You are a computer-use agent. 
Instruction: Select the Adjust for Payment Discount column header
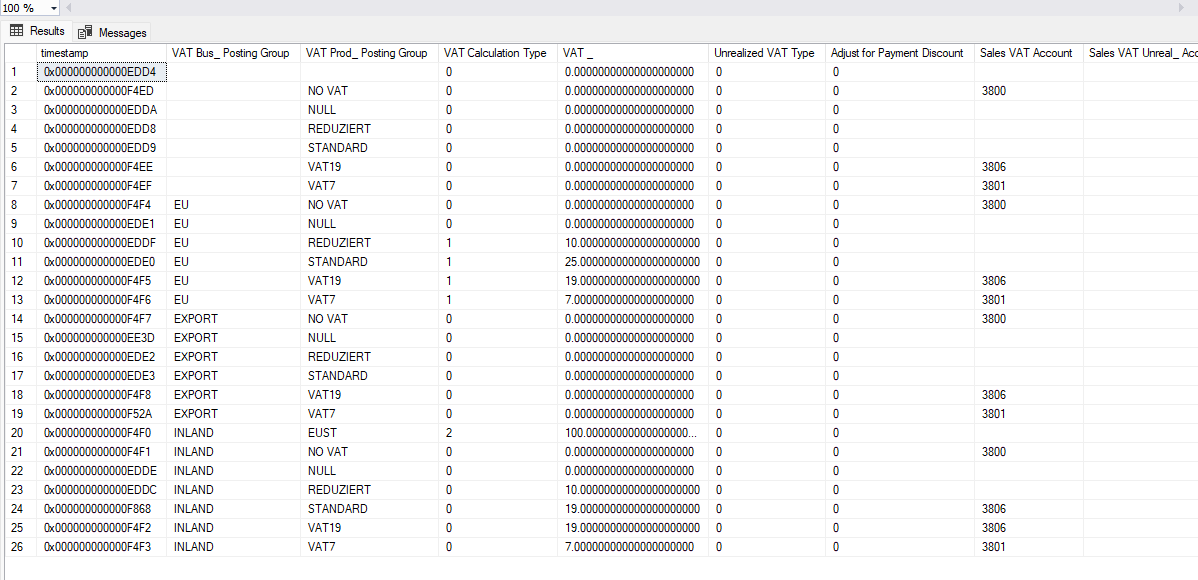[x=899, y=53]
